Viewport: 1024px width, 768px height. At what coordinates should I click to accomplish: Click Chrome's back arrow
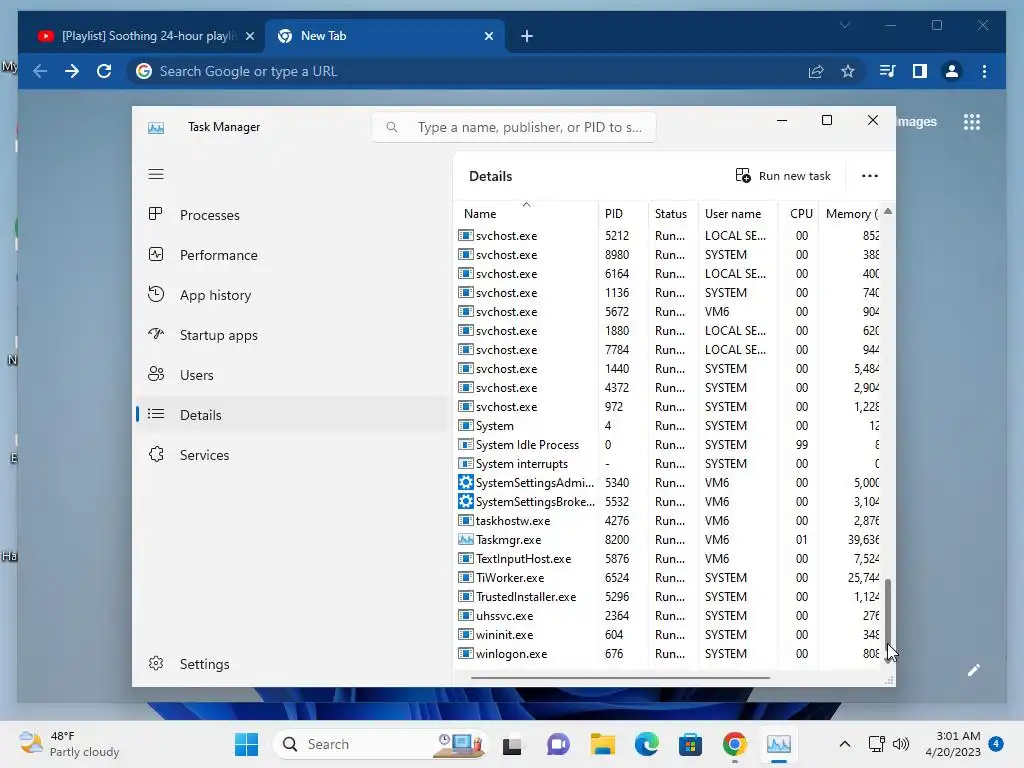(x=40, y=71)
